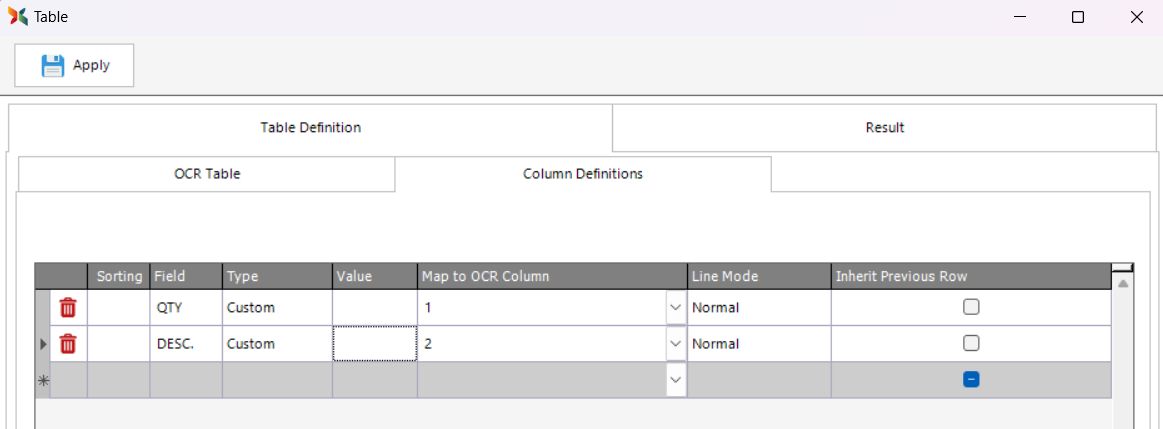Viewport: 1163px width, 429px height.
Task: Click the Line Mode column header
Action: point(758,276)
